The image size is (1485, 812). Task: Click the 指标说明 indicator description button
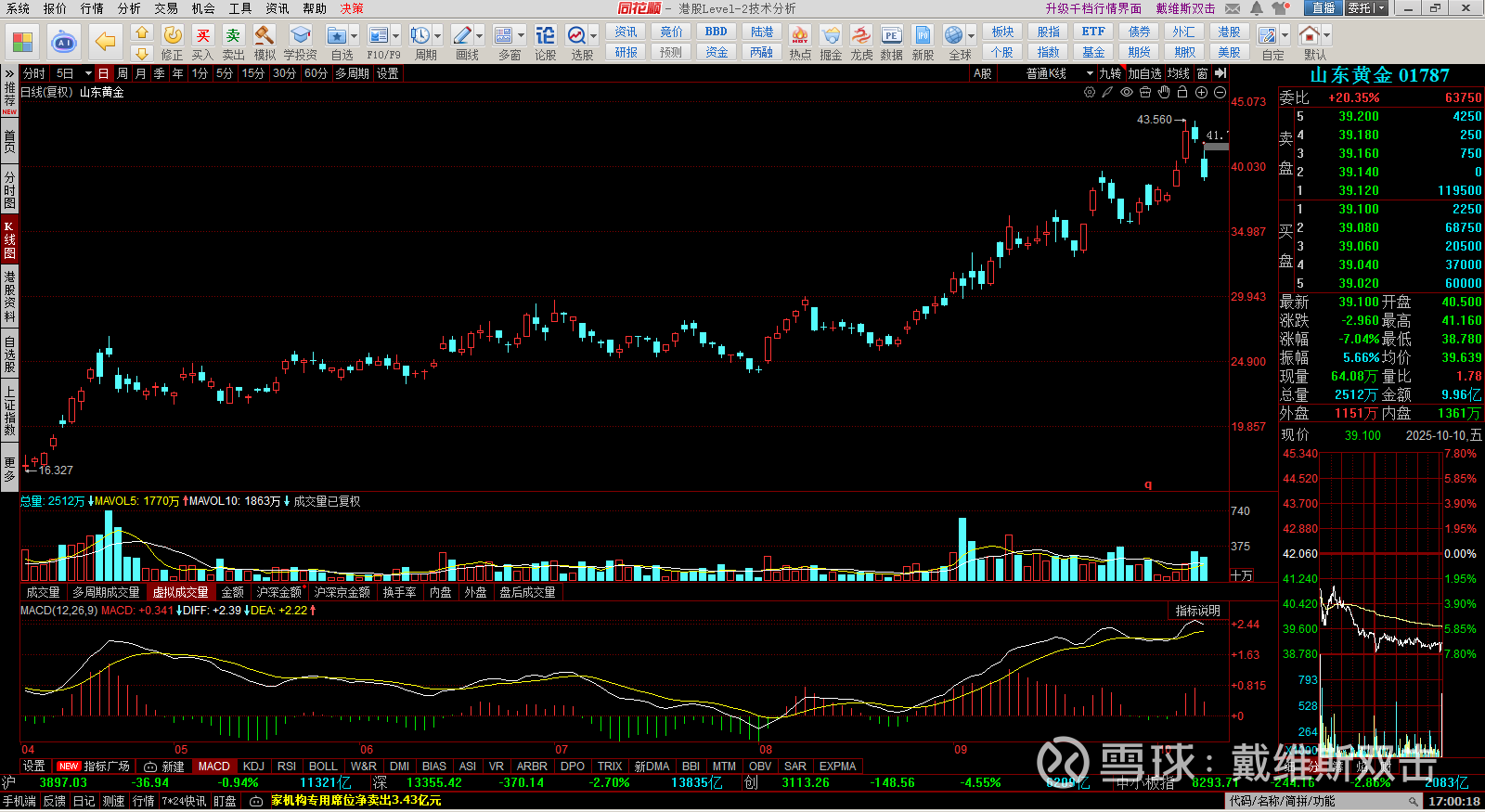(x=1197, y=611)
